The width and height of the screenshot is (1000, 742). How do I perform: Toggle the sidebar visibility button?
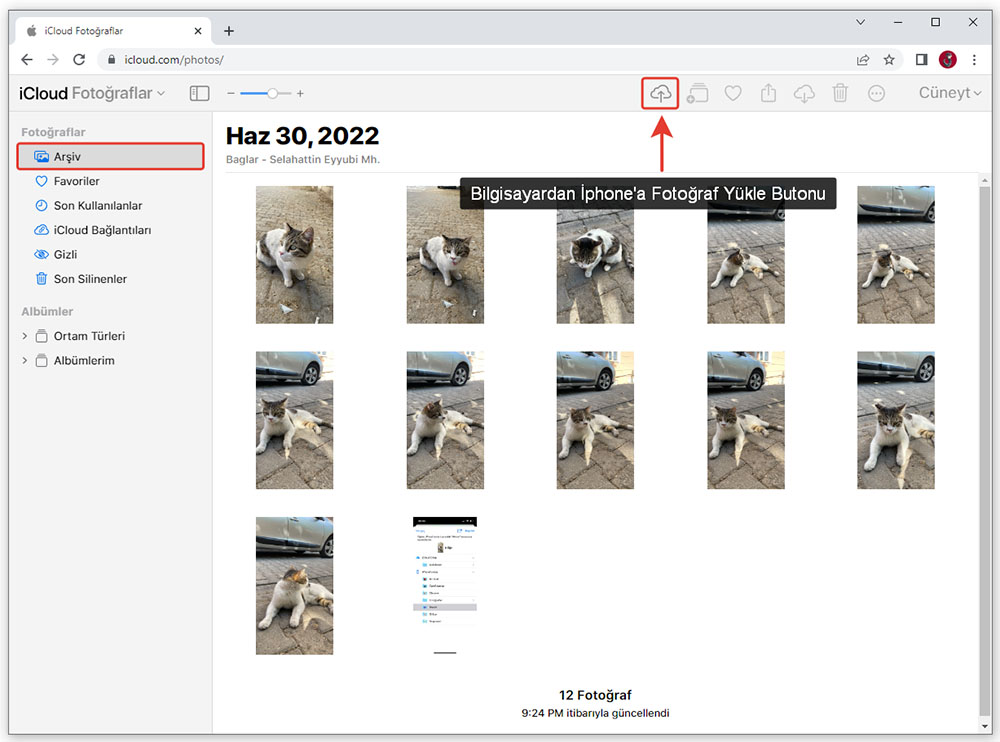[200, 93]
